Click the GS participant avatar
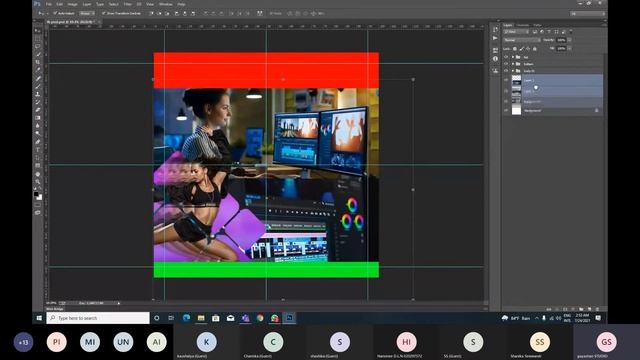 pyautogui.click(x=607, y=342)
